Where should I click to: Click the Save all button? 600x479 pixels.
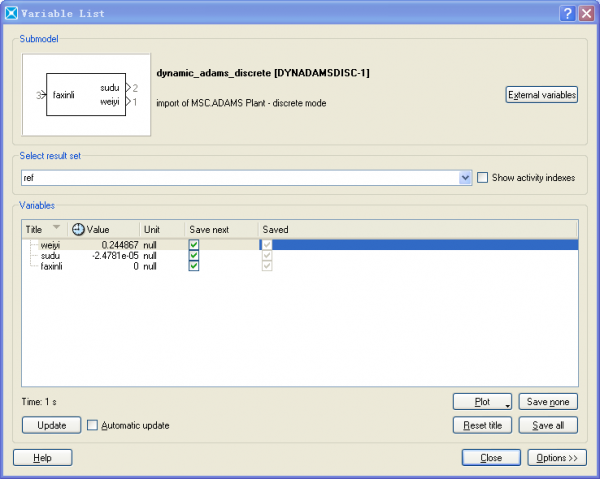click(x=549, y=425)
